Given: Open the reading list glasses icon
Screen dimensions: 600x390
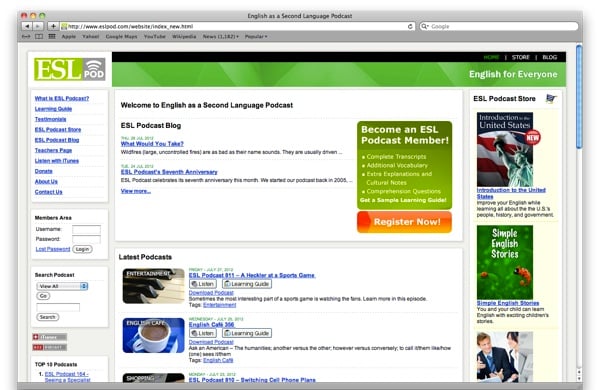Looking at the screenshot, I should click(26, 37).
